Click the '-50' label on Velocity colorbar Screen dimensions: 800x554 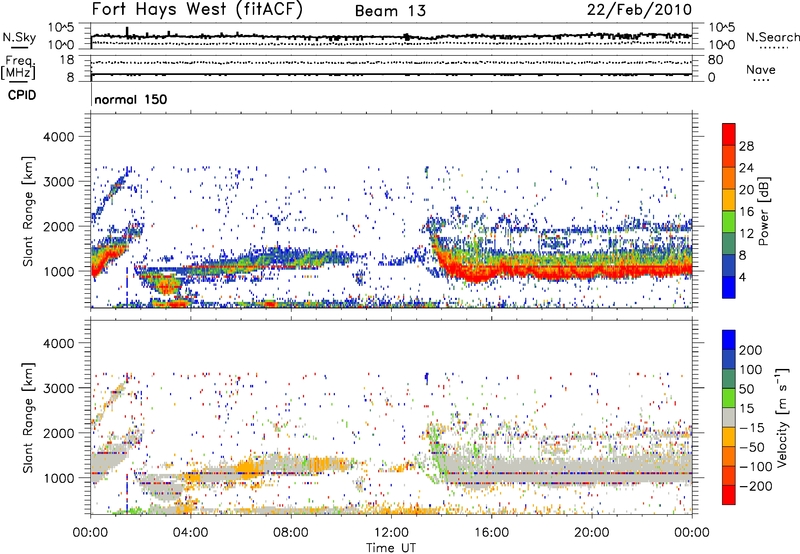pyautogui.click(x=751, y=447)
